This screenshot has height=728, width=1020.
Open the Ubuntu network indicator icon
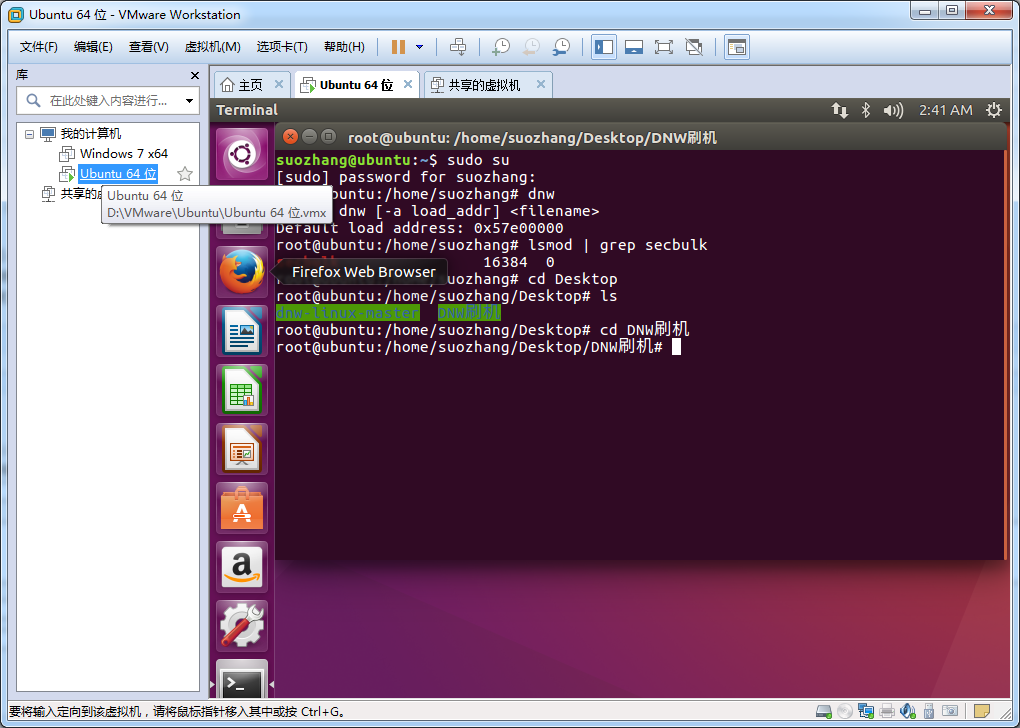pos(840,111)
